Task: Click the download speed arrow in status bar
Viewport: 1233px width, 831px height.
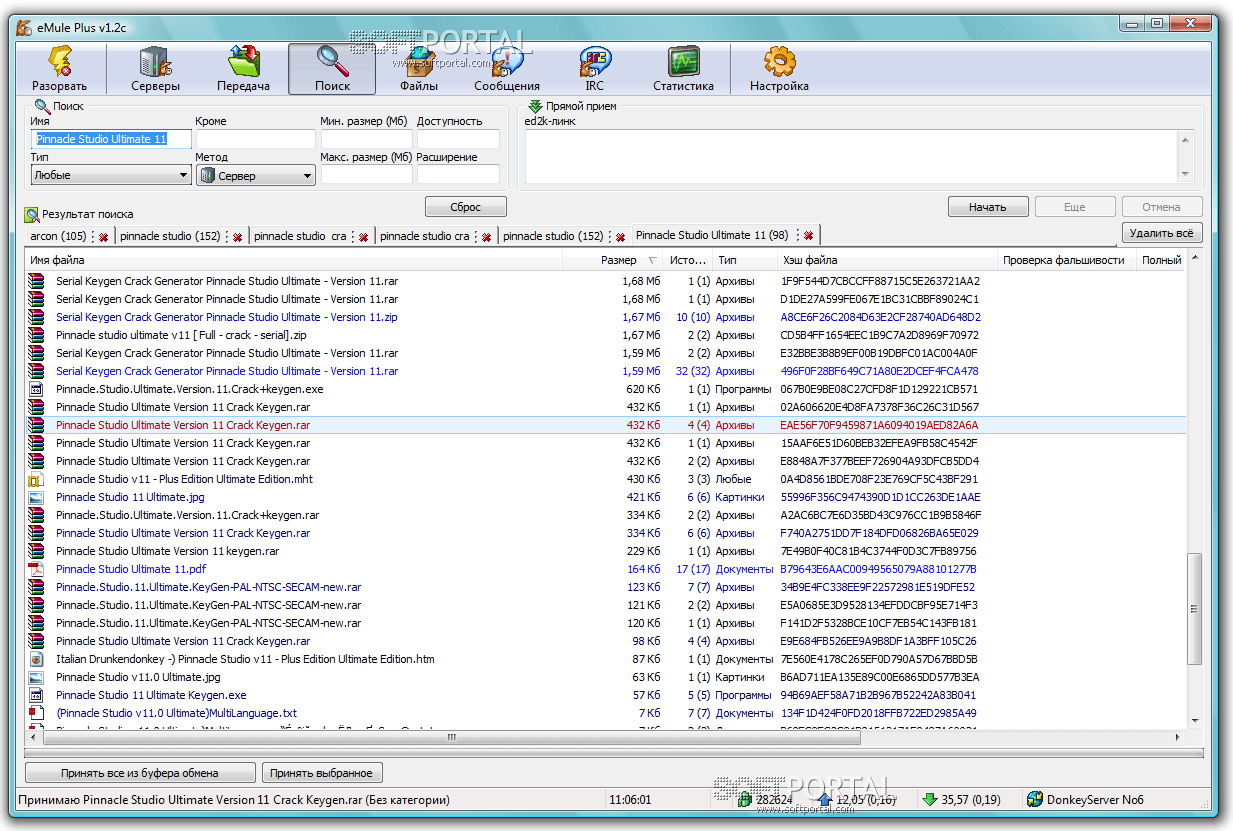Action: click(x=929, y=799)
